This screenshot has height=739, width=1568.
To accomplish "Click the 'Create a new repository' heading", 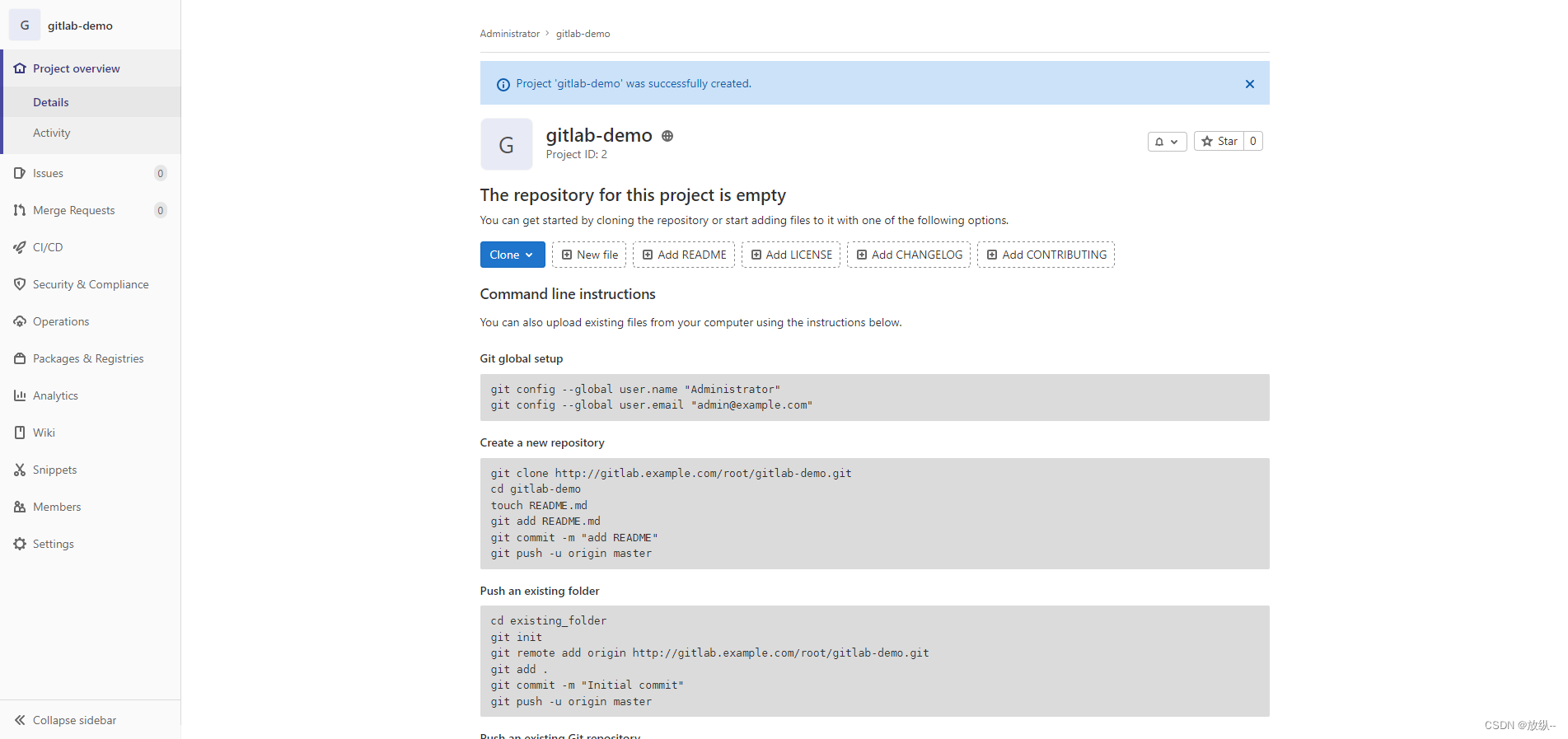I will [x=542, y=442].
